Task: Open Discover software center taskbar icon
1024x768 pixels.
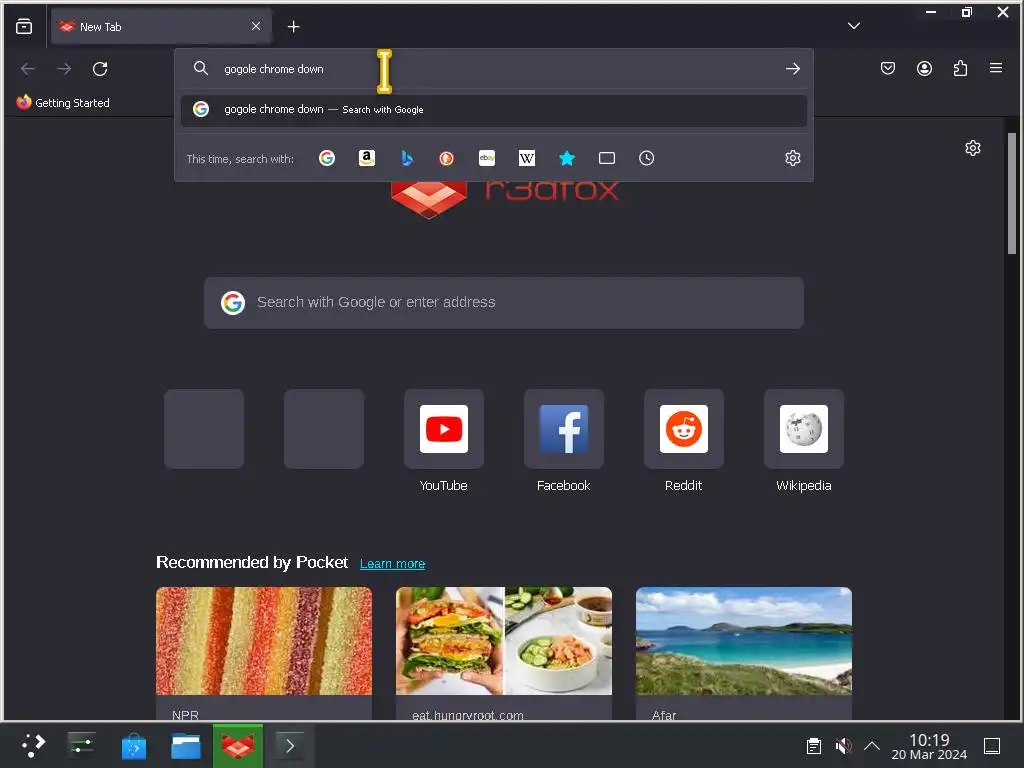Action: click(x=134, y=746)
